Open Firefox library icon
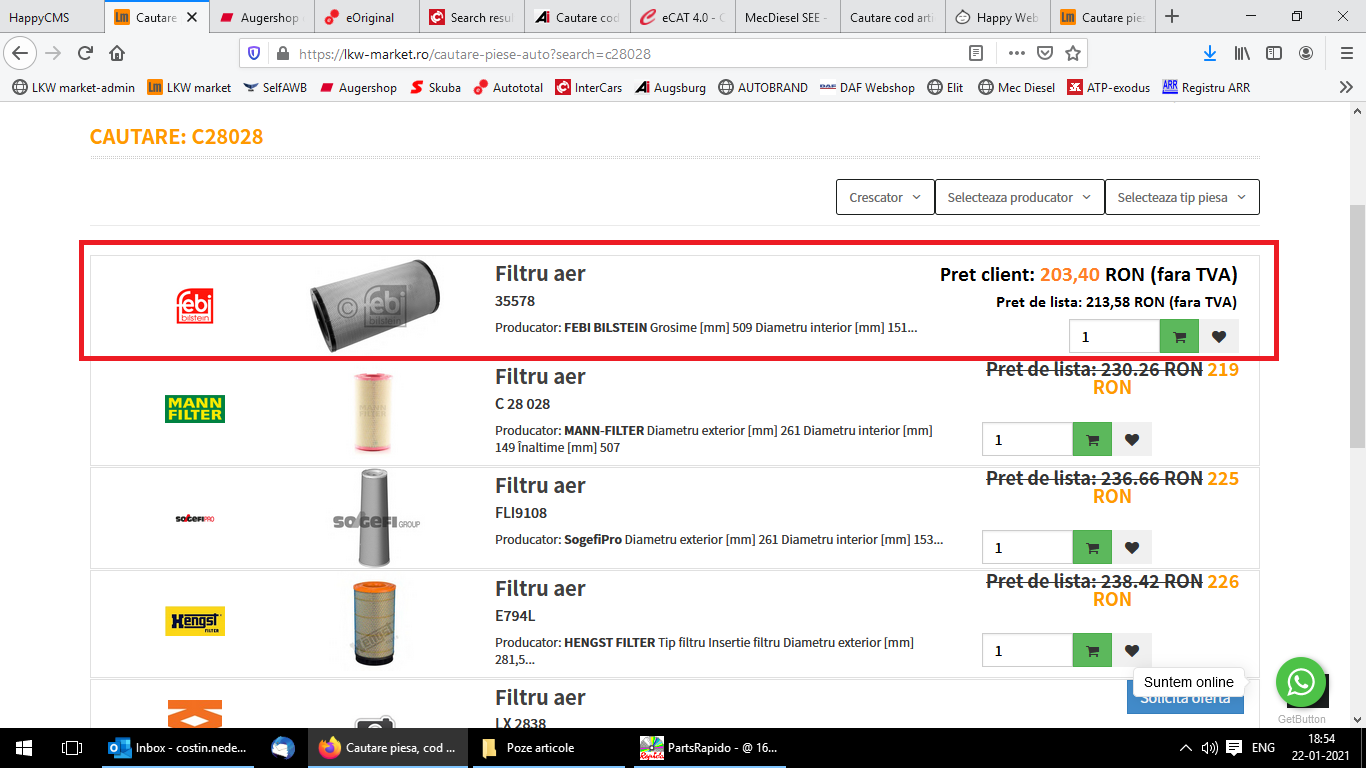This screenshot has width=1366, height=768. [1242, 53]
